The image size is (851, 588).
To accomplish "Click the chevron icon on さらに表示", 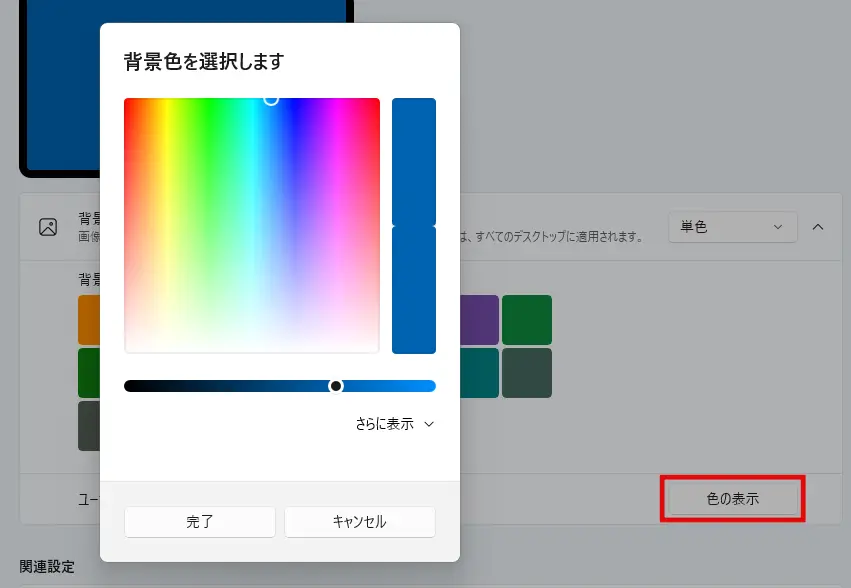I will click(x=429, y=424).
